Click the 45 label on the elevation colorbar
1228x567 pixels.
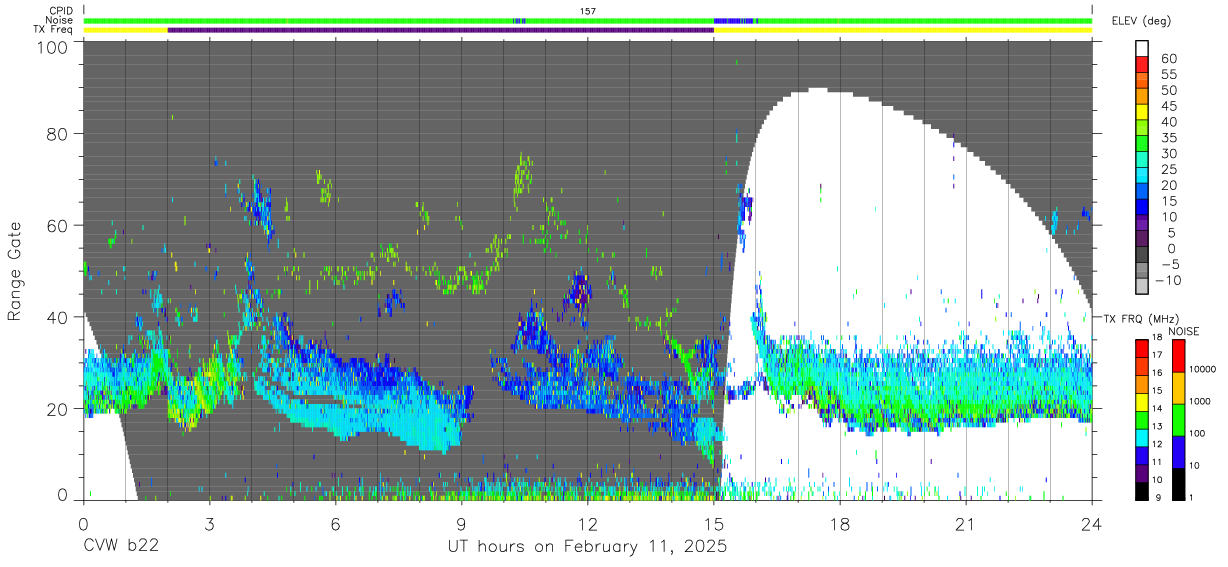1168,106
